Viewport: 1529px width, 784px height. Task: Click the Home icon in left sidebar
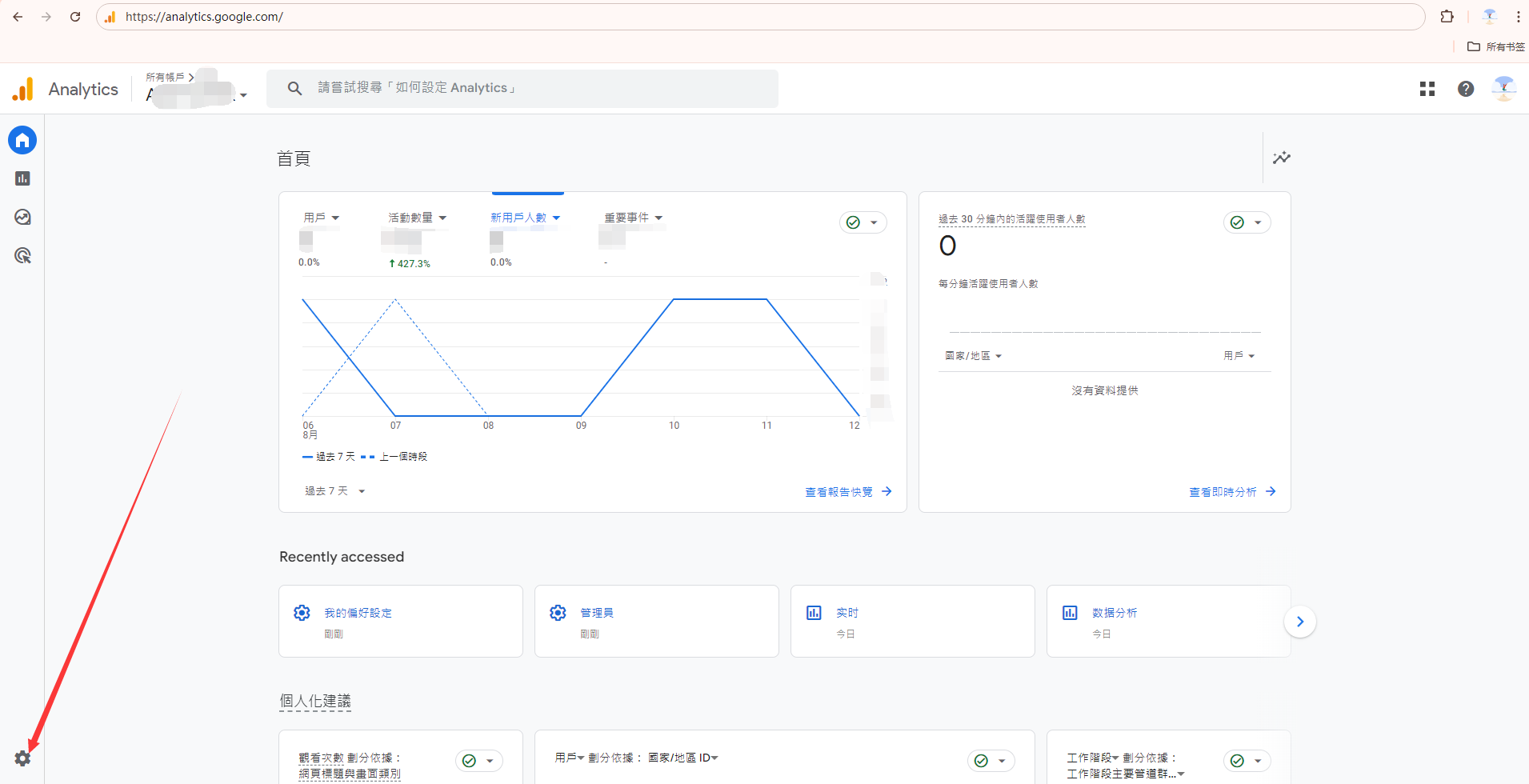(22, 140)
